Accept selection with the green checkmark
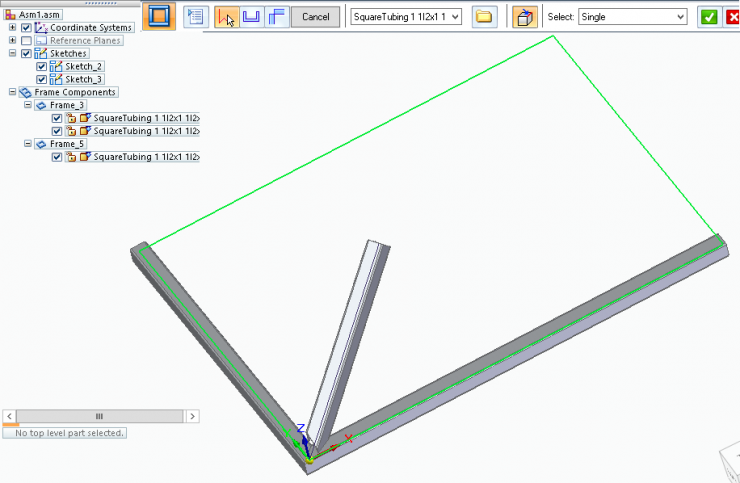 (709, 17)
